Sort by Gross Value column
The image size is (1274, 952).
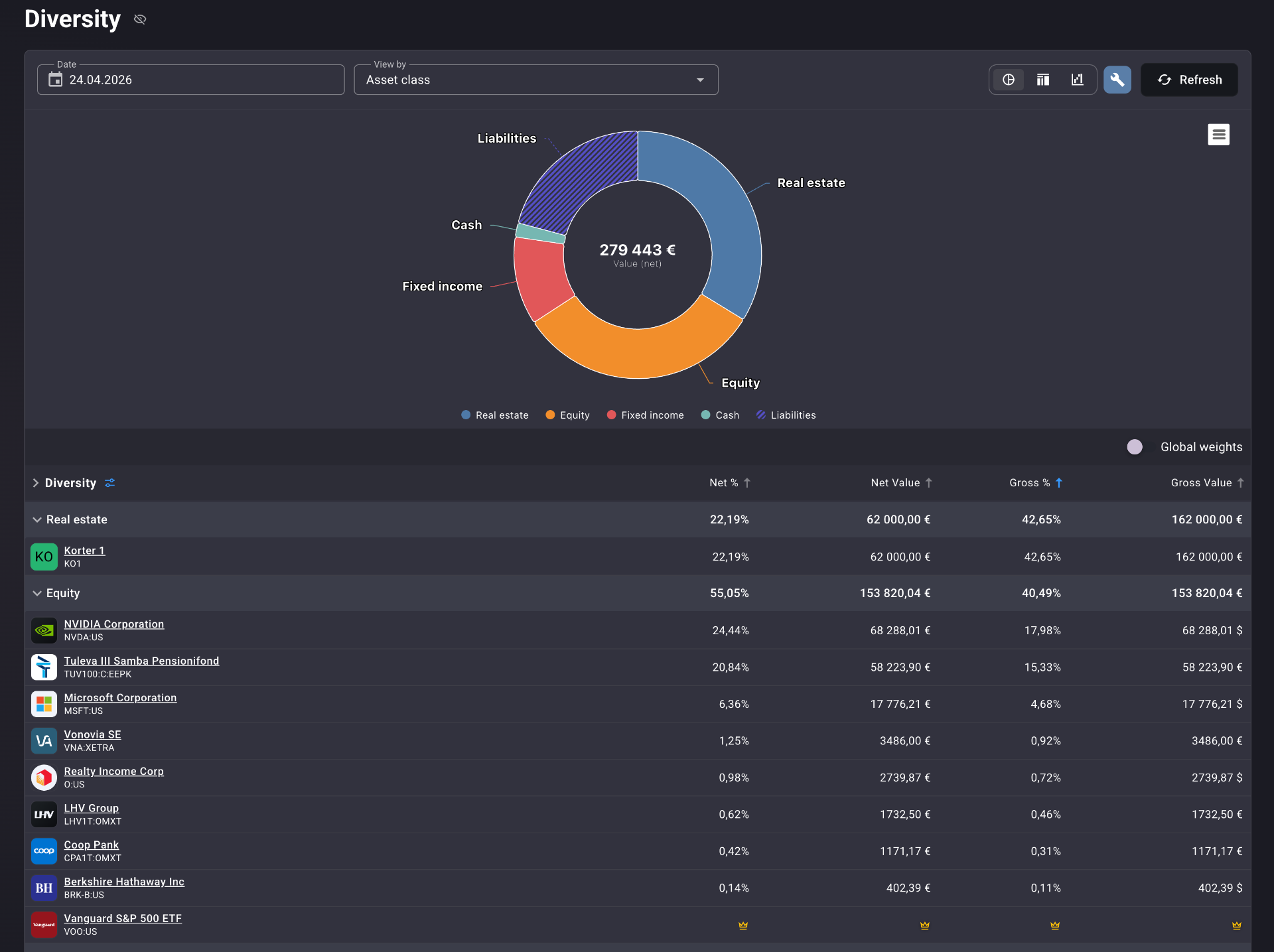click(x=1207, y=483)
